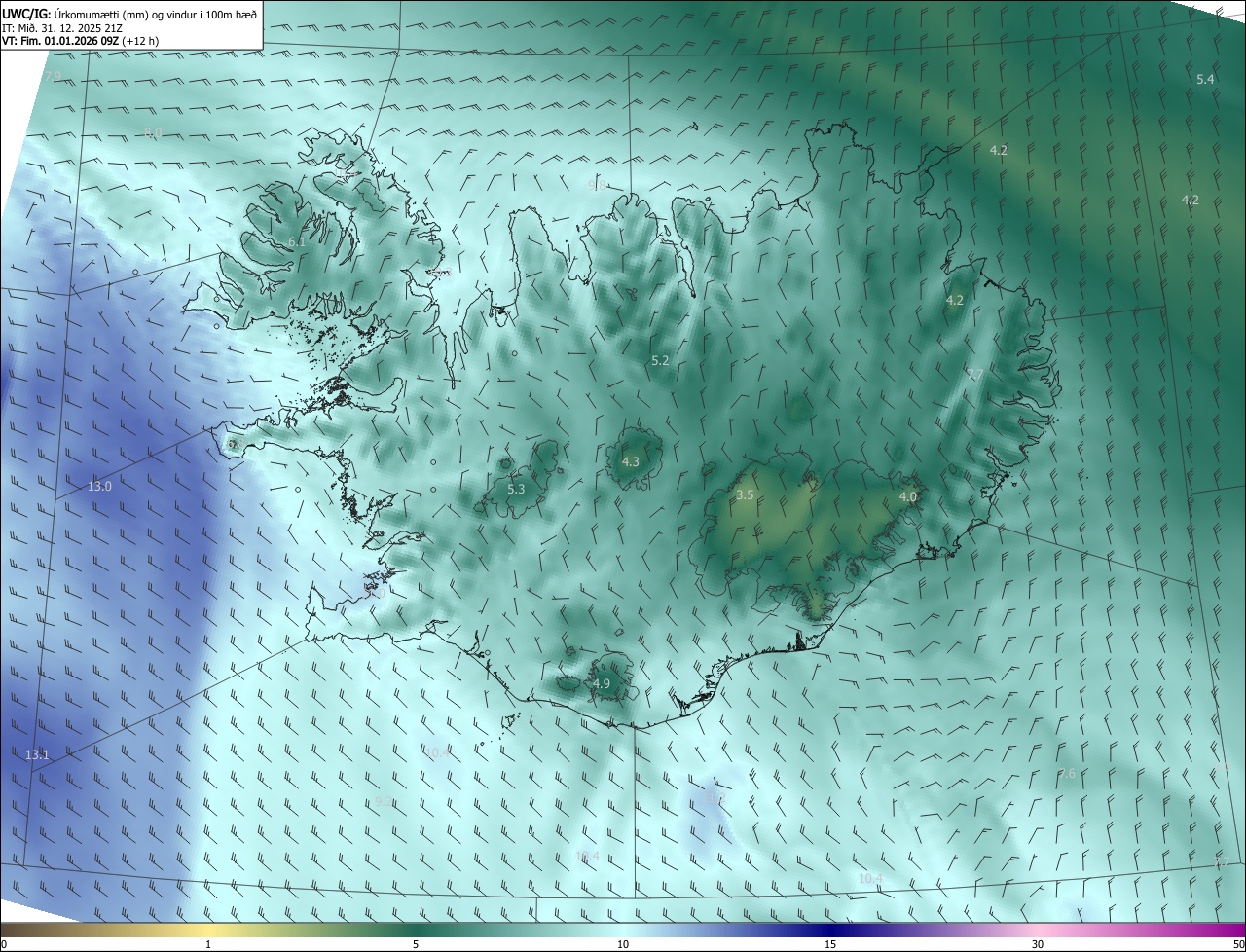Viewport: 1246px width, 952px height.
Task: Select the 30 tick on the color scale
Action: (x=1038, y=945)
